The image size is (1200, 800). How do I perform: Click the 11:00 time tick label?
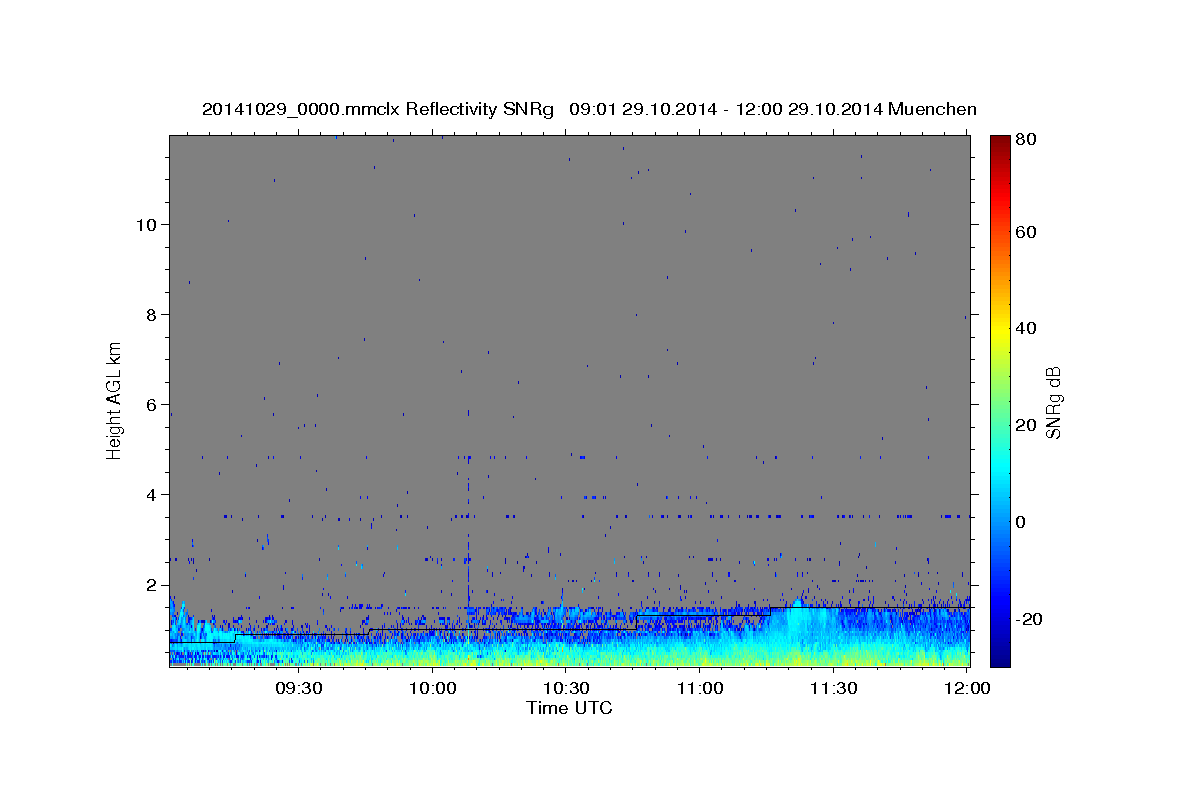pos(700,689)
